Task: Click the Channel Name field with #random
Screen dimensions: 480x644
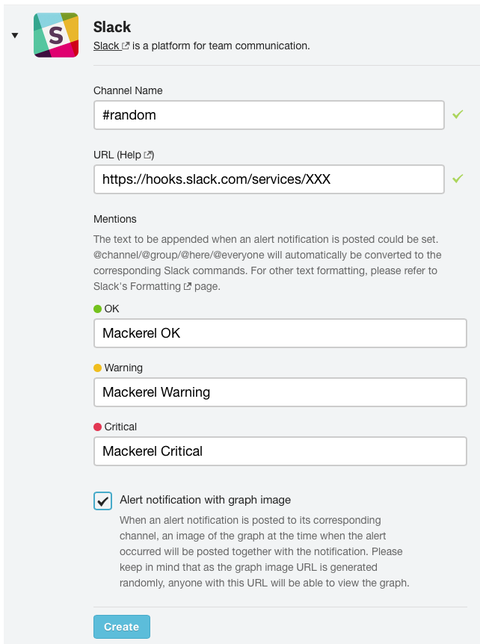Action: pos(269,115)
